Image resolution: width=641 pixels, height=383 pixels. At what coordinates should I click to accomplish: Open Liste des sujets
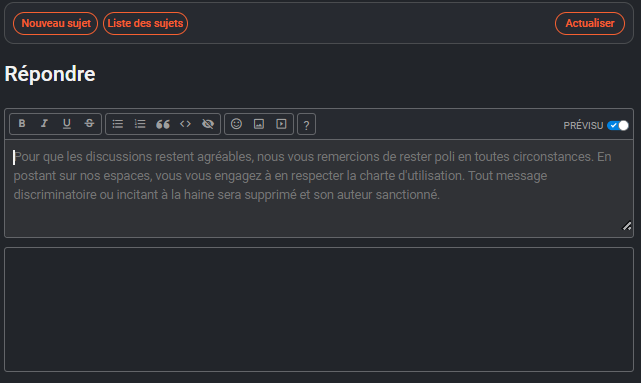point(145,23)
